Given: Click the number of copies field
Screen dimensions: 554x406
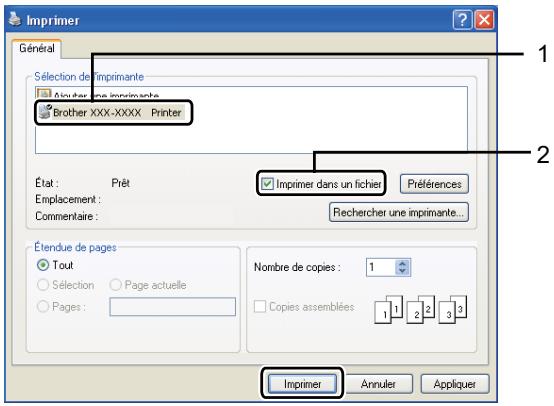Looking at the screenshot, I should (381, 267).
